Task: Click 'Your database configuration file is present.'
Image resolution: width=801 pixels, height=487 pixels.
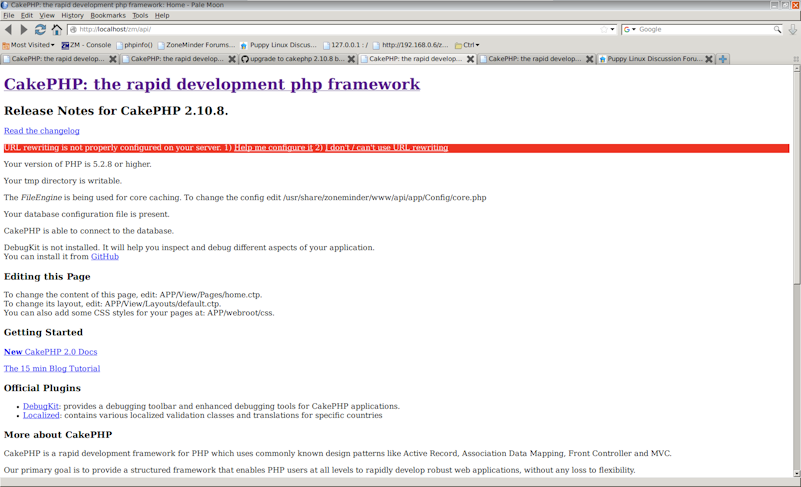Action: pos(87,214)
